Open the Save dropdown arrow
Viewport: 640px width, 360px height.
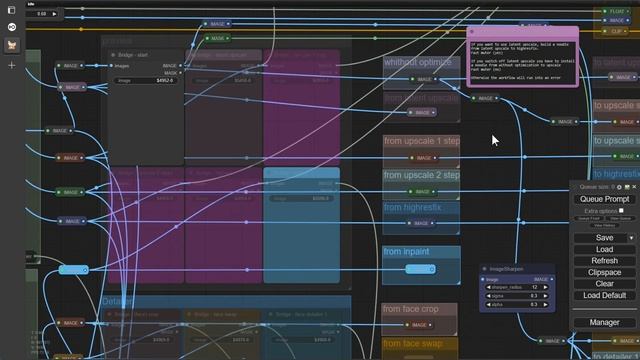(631, 238)
